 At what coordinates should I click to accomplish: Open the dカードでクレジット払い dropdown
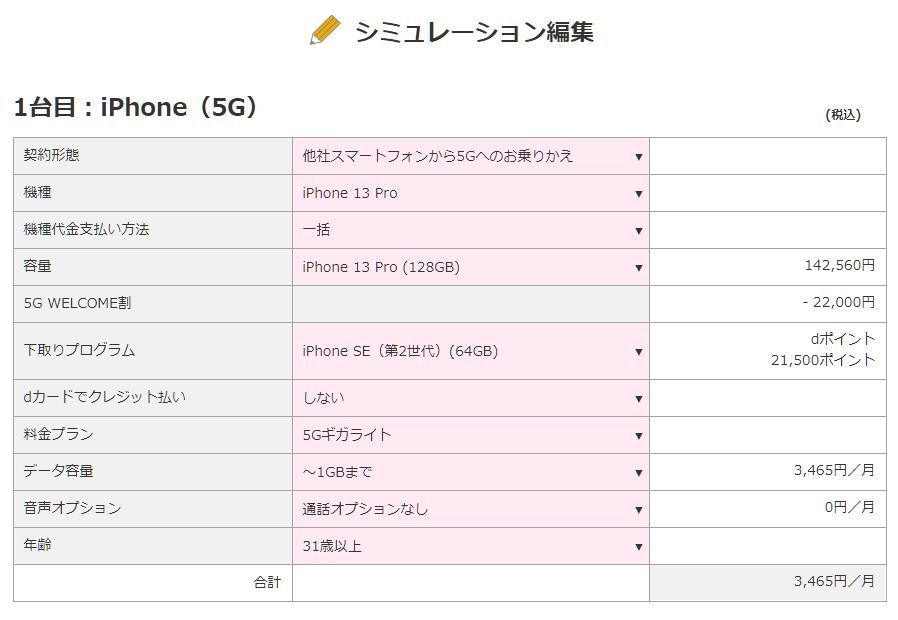click(471, 398)
